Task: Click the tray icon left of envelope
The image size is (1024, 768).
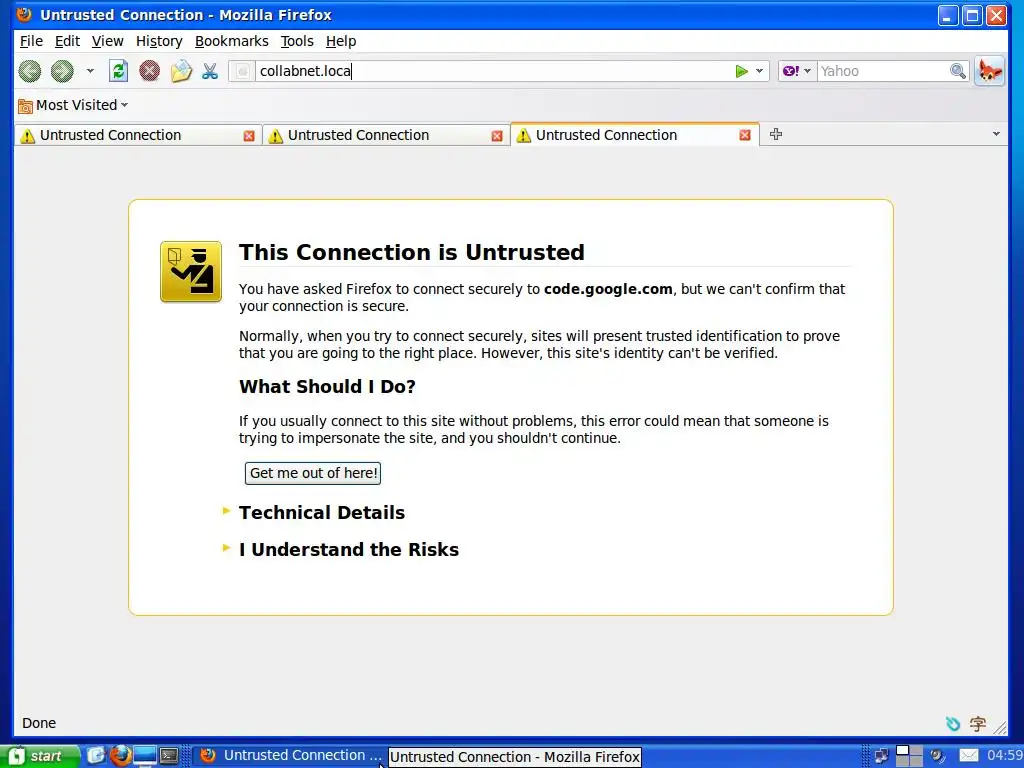Action: (x=938, y=756)
